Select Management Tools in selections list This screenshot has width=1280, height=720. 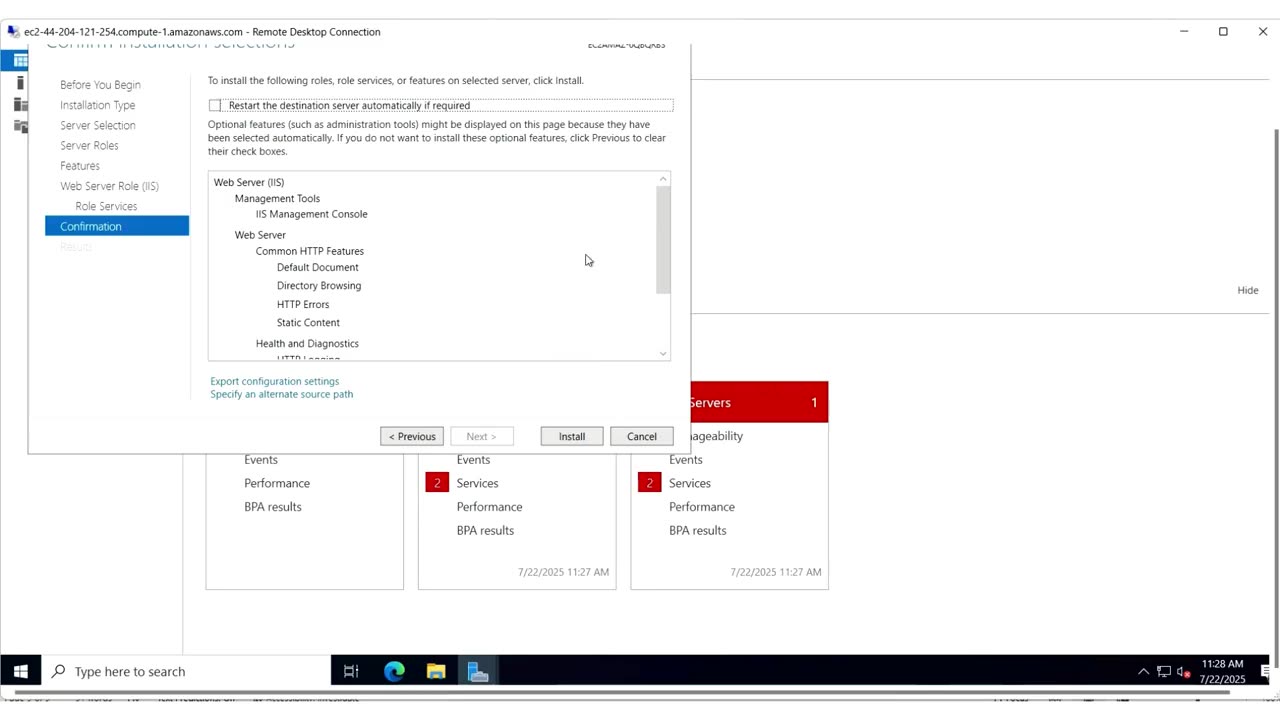(x=277, y=198)
